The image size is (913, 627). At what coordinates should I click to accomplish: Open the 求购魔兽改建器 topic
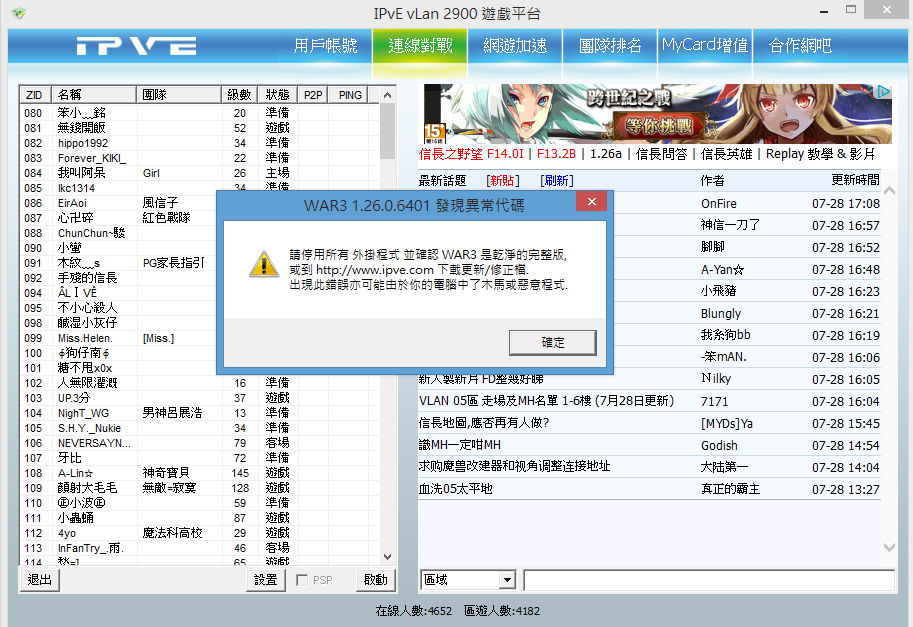click(x=514, y=467)
